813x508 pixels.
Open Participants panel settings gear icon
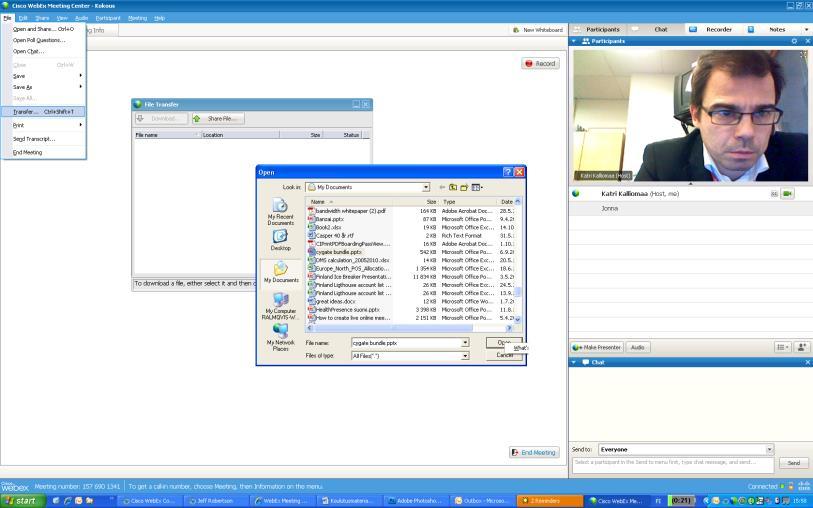[x=794, y=41]
